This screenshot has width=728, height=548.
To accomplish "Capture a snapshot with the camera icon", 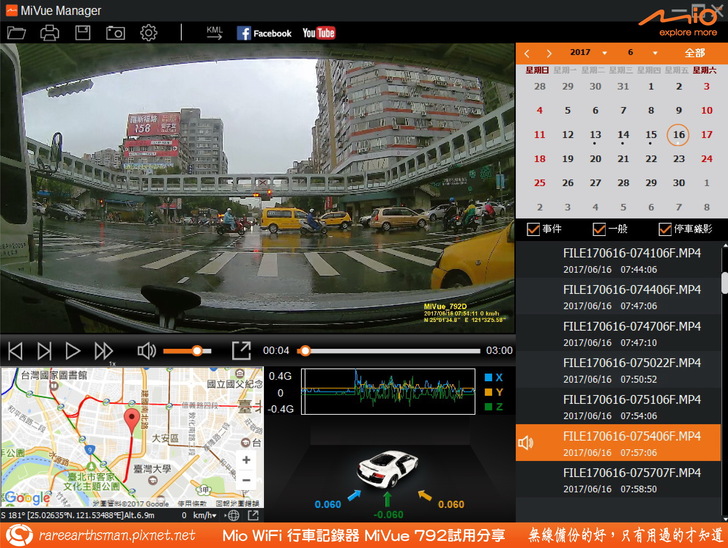I will [x=116, y=33].
